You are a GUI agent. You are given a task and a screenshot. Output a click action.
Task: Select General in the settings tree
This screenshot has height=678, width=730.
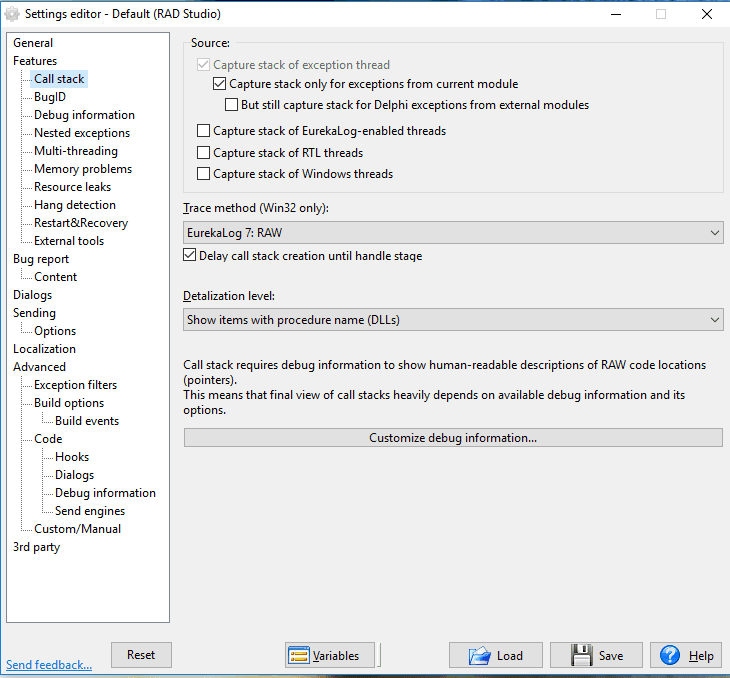(x=33, y=43)
